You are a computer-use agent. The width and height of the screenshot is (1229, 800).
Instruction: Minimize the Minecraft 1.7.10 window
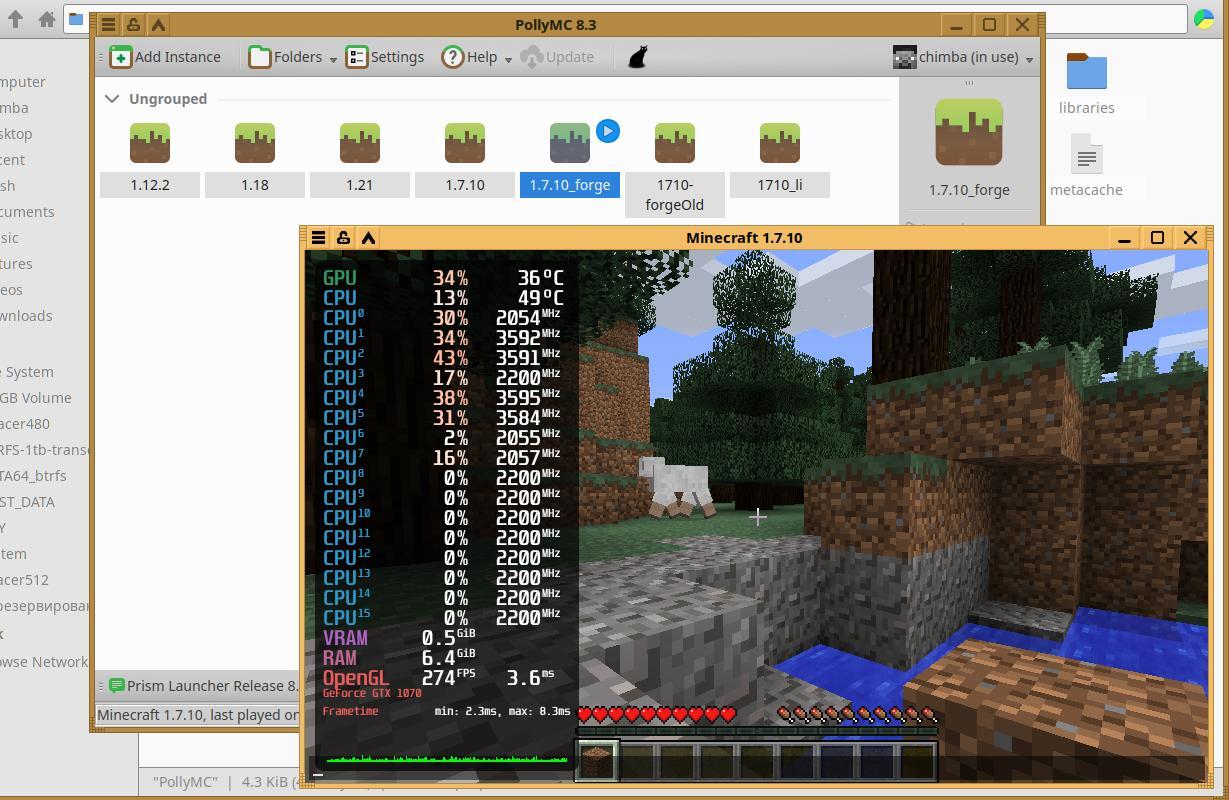pos(1124,238)
